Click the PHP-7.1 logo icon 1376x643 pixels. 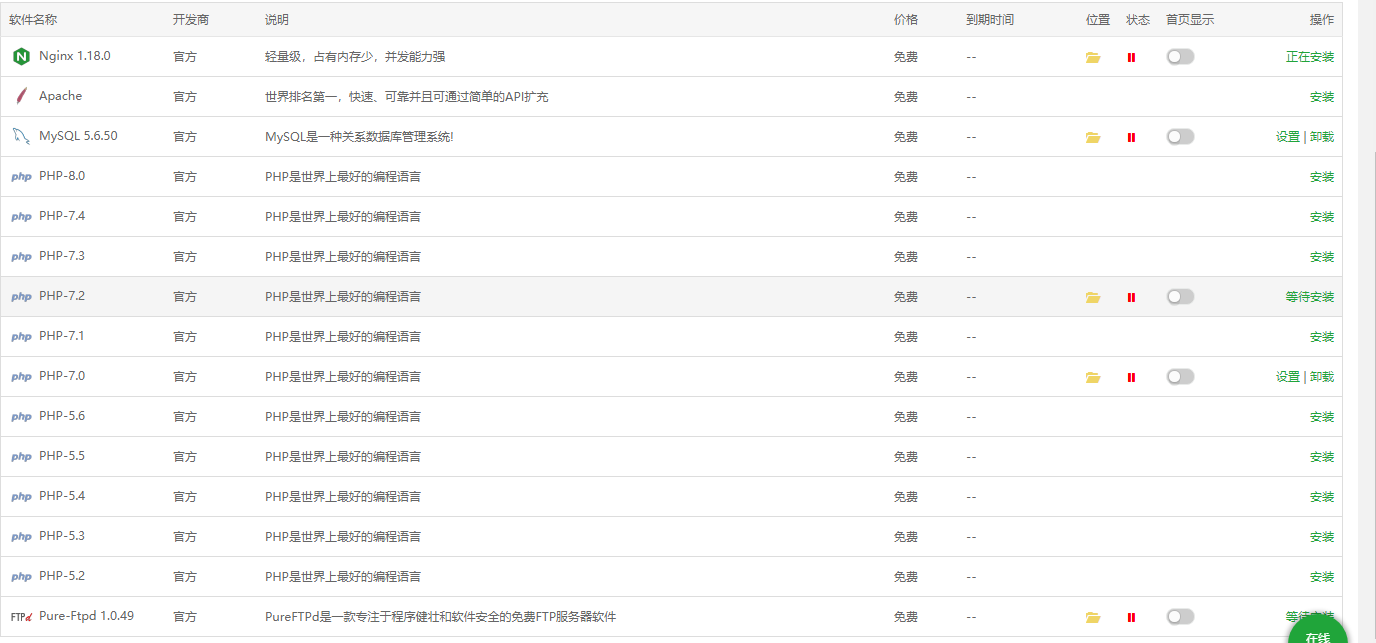[x=21, y=337]
